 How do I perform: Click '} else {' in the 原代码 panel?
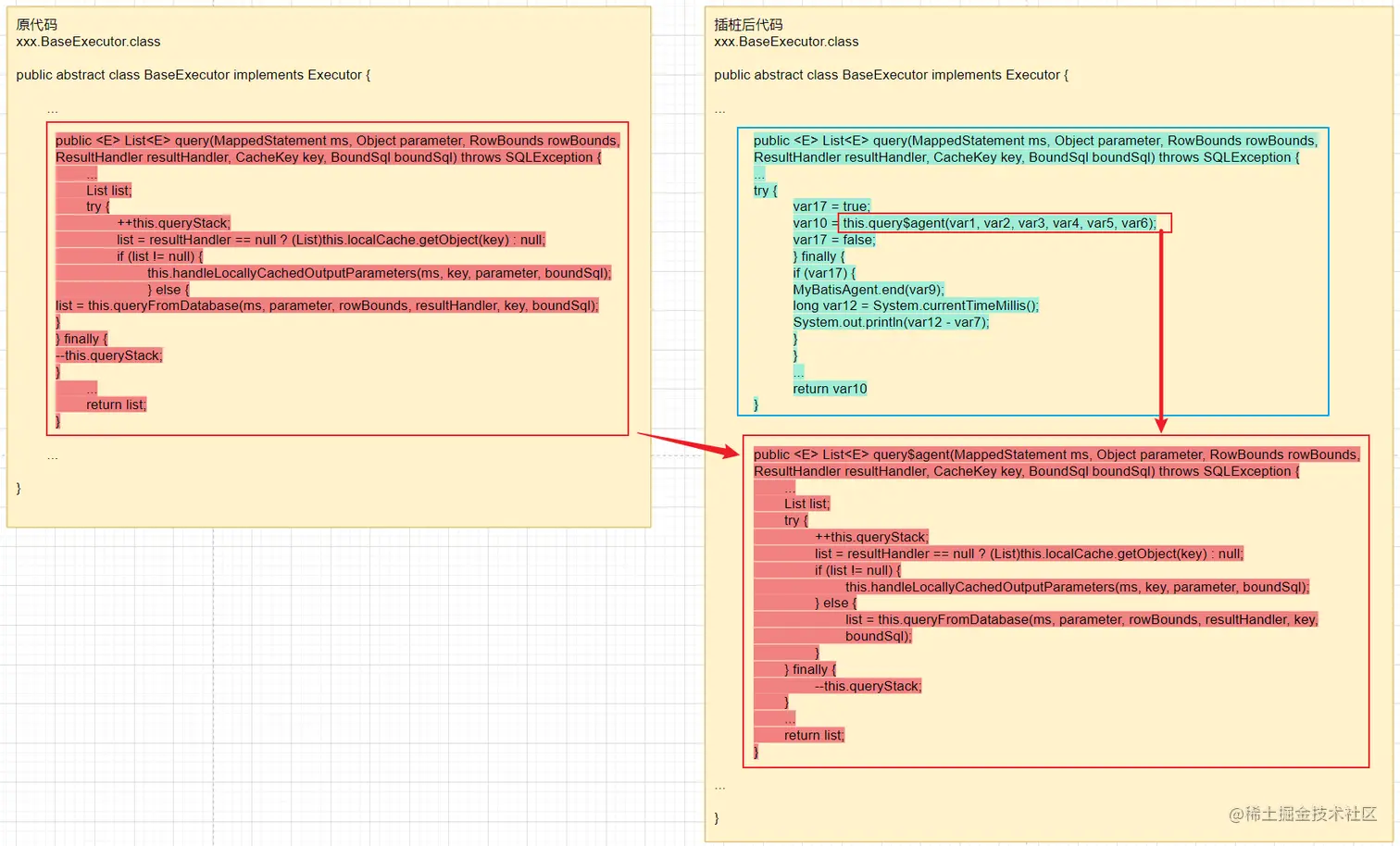(x=168, y=290)
